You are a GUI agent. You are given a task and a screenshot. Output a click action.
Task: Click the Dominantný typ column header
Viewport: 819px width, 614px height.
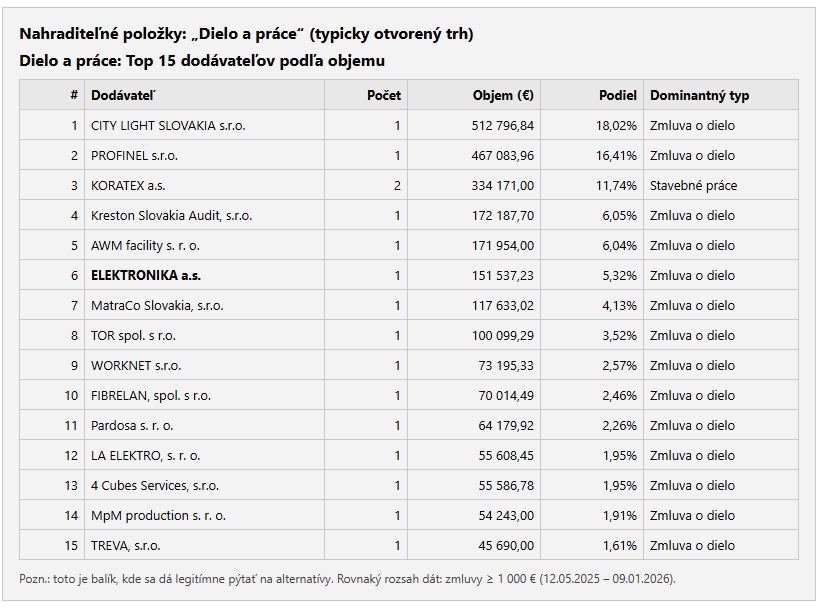699,96
